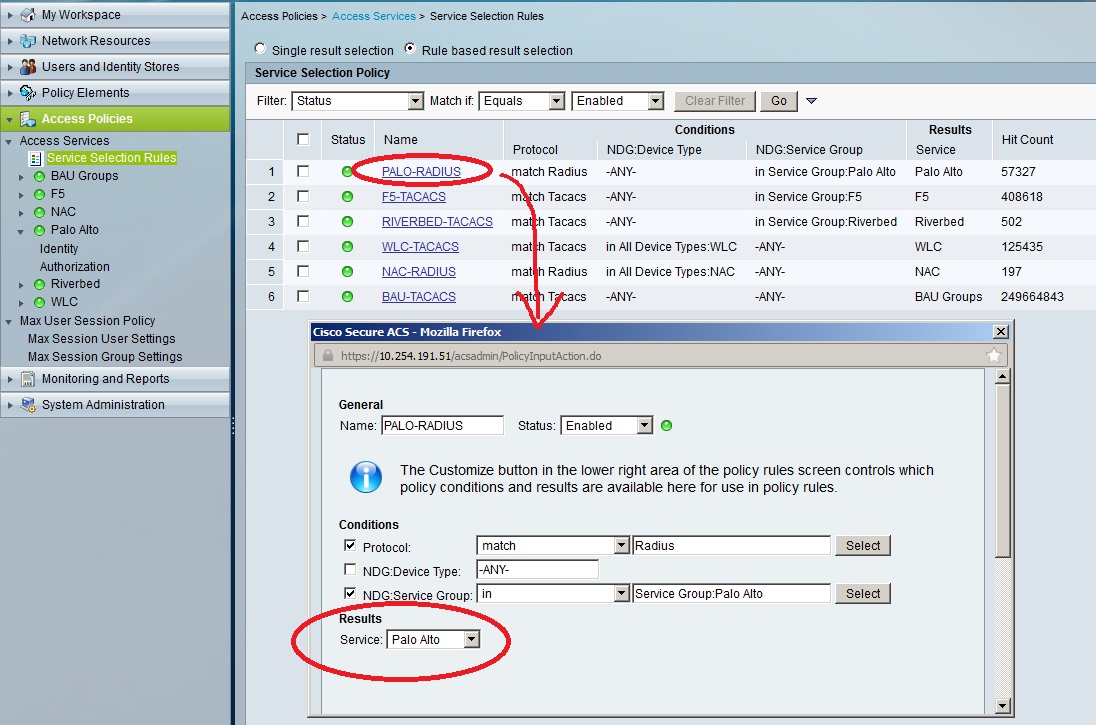Viewport: 1096px width, 725px height.
Task: Click the status icon of RIVERBED-TACACS rule
Action: pos(347,222)
